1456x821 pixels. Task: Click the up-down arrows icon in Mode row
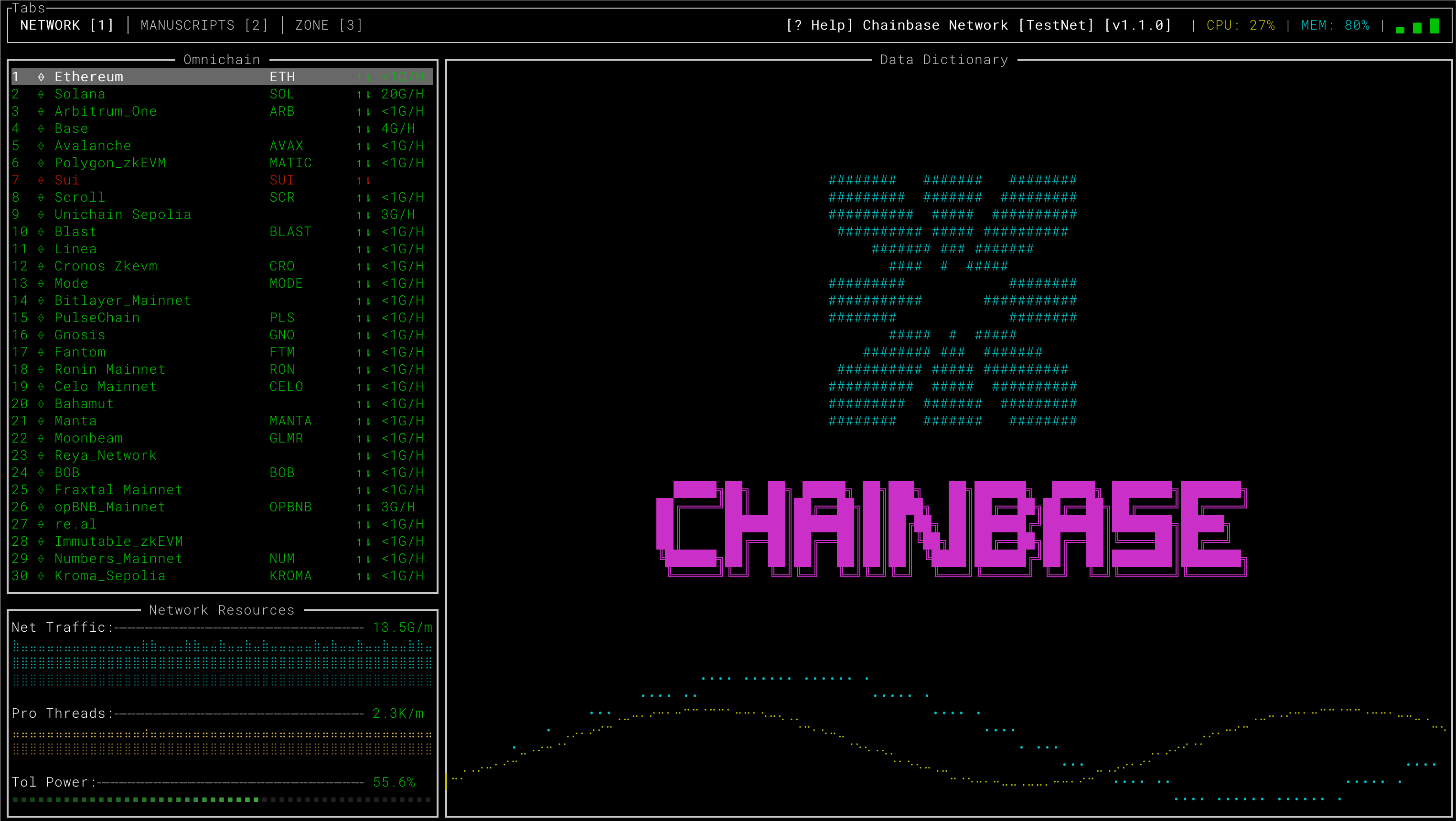pos(364,284)
